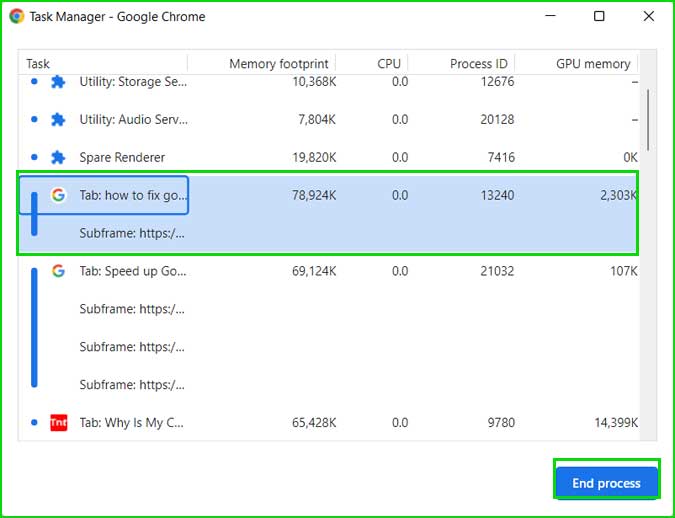Select second Subframe under 'Speed up Go...' tab

pyautogui.click(x=328, y=347)
